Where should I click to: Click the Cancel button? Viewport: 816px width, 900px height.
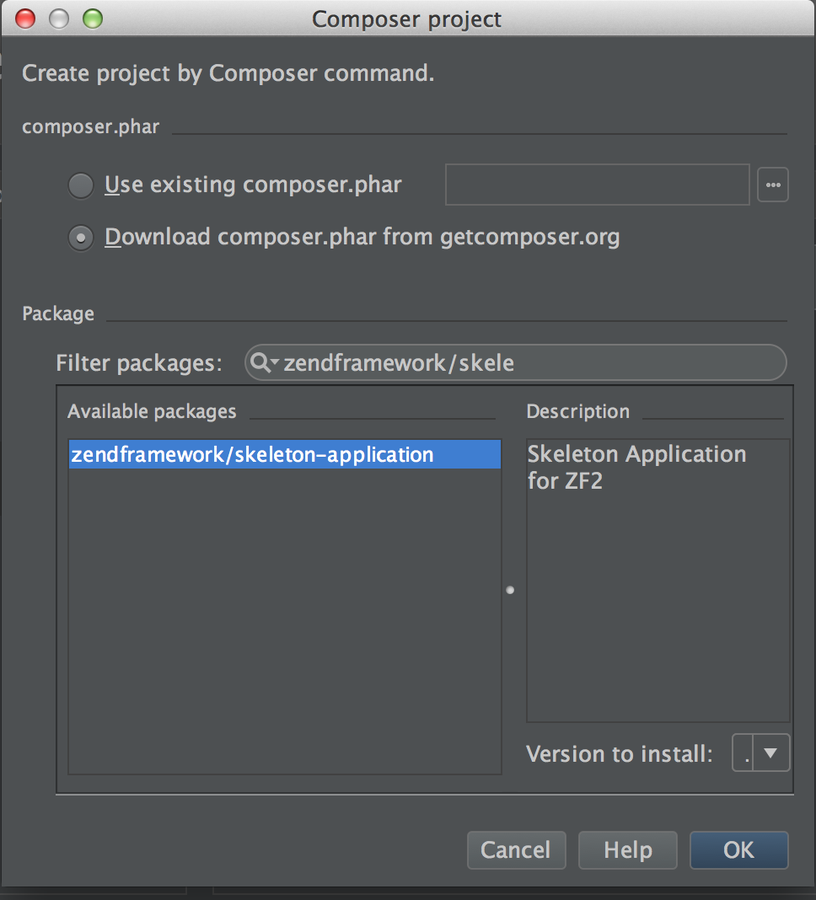pos(516,850)
